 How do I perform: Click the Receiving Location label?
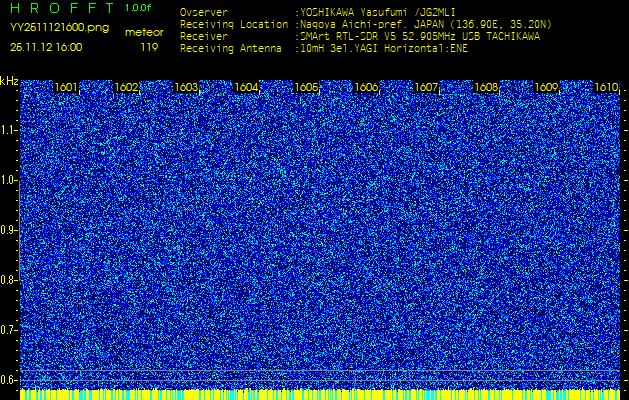click(x=234, y=24)
